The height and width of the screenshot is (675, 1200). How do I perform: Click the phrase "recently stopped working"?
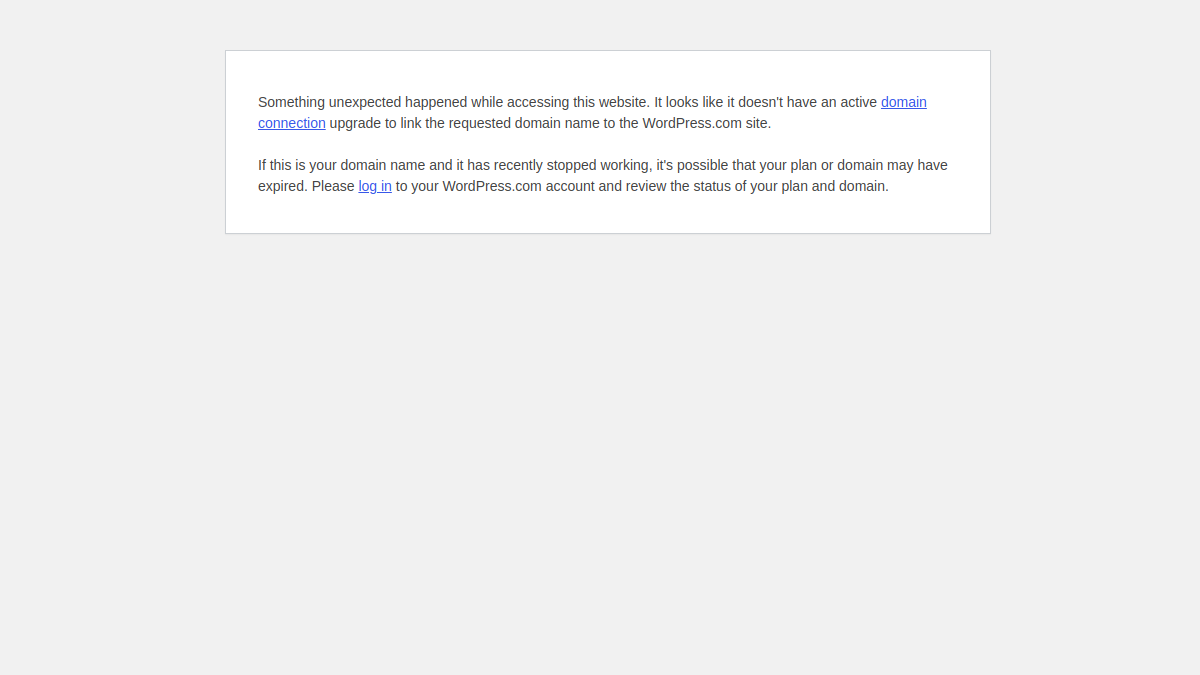[571, 165]
